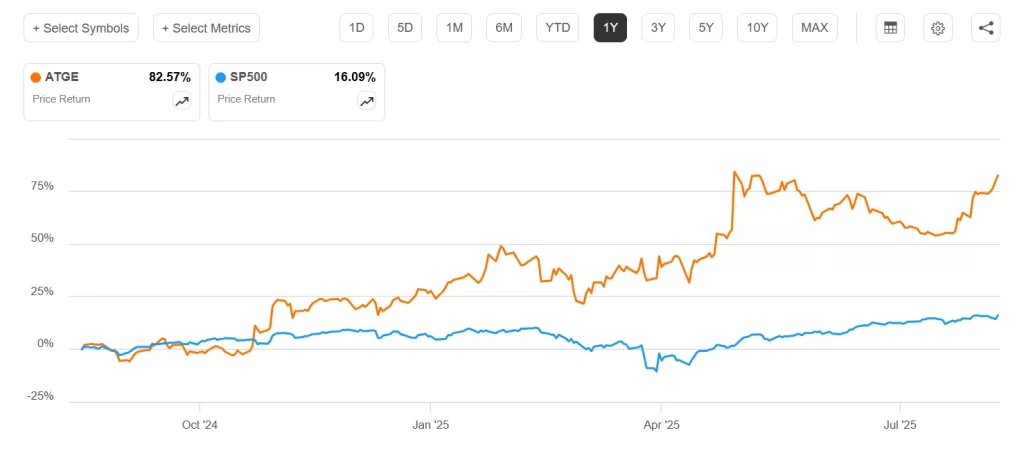Click the ATGE ticker label
The width and height of the screenshot is (1024, 460).
(x=62, y=77)
